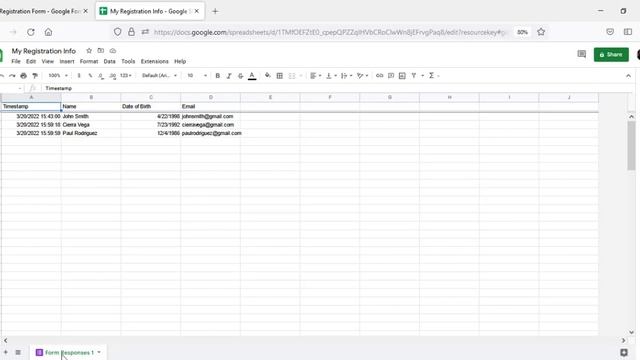
Task: Decrease decimal places
Action: [x=101, y=76]
